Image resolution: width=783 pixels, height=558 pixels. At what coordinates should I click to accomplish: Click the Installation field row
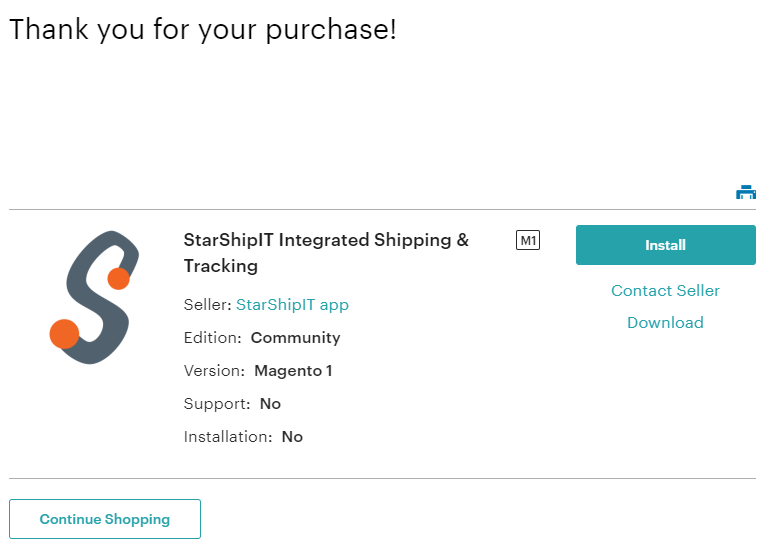click(x=243, y=437)
